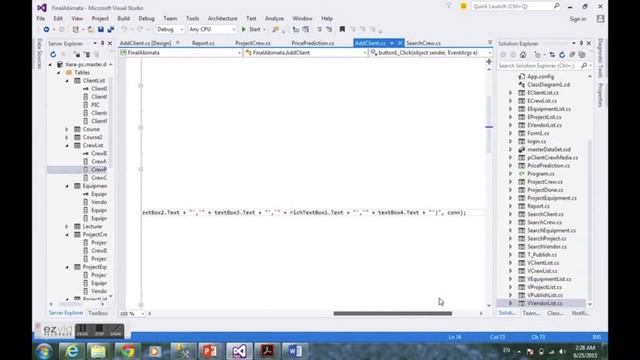This screenshot has height=360, width=640.
Task: Expand login.cs in Solution Explorer
Action: (510, 141)
